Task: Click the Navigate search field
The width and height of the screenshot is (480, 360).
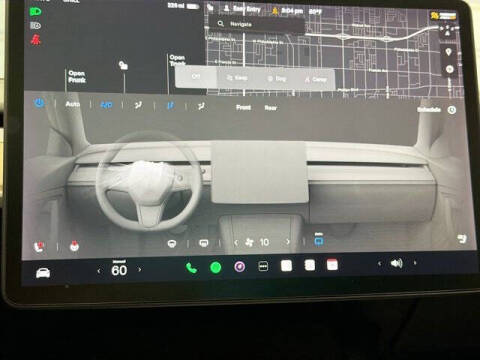Action: coord(257,24)
